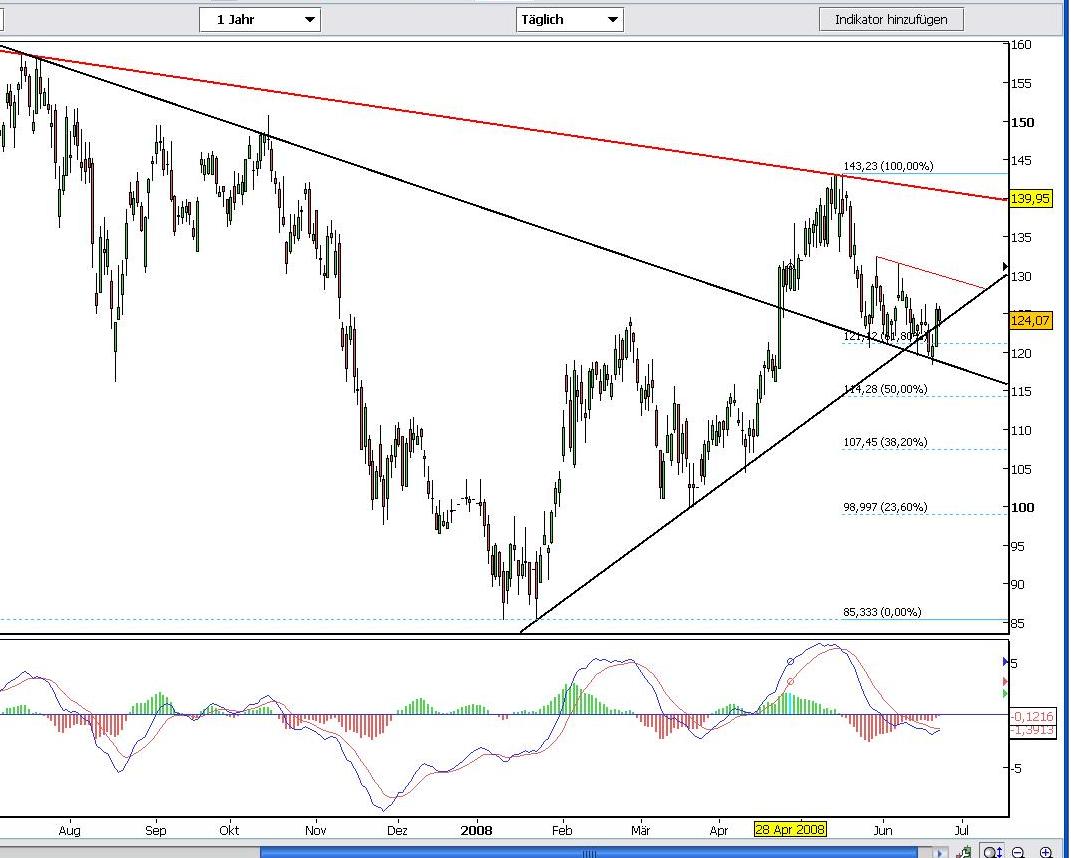Open chart settings wrench icon
Image resolution: width=1071 pixels, height=858 pixels.
[964, 853]
